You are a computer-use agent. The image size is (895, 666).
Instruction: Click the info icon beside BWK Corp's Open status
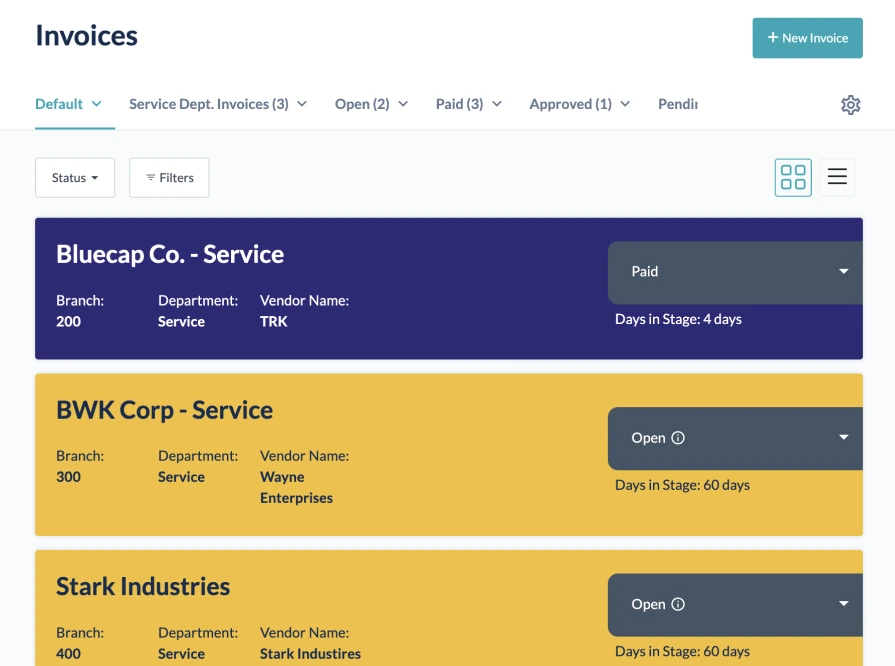(x=679, y=438)
